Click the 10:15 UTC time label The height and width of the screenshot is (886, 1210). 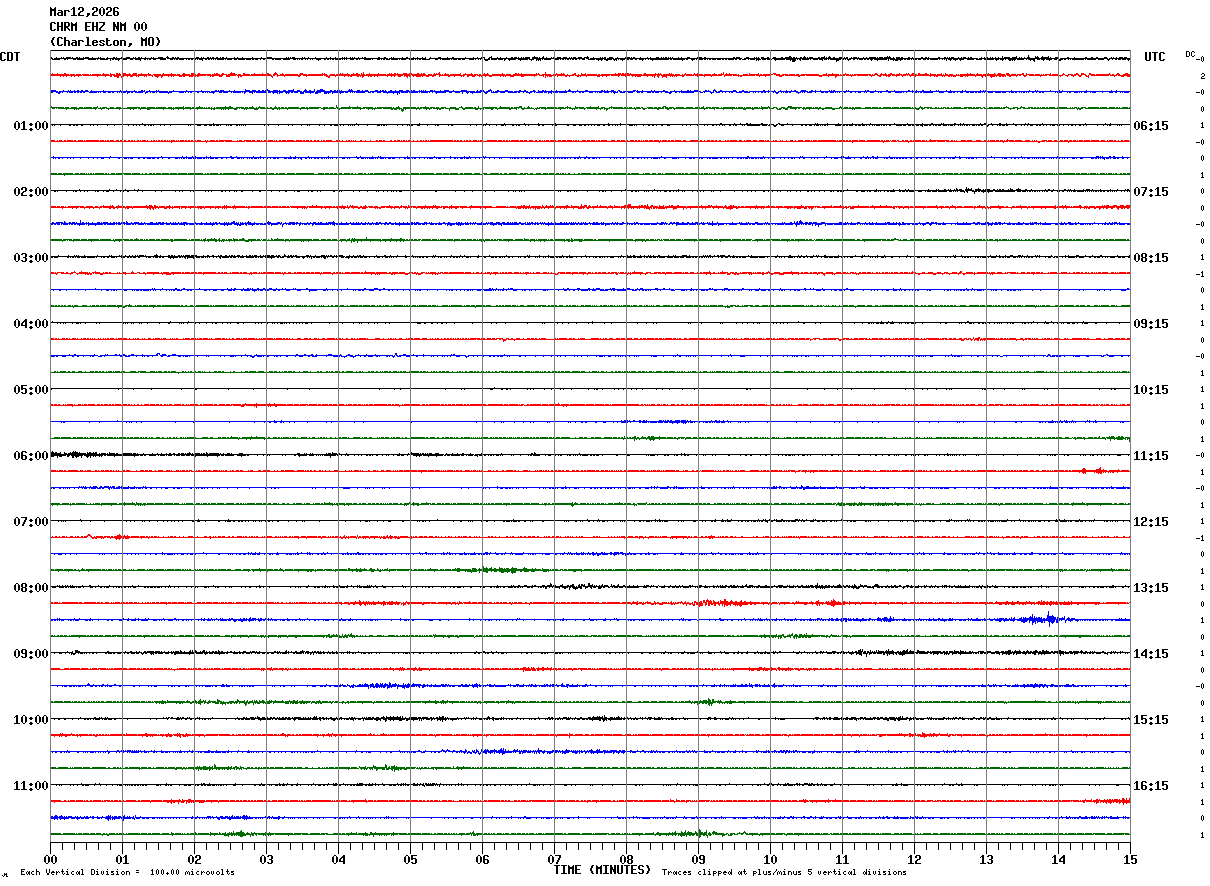click(x=1151, y=390)
